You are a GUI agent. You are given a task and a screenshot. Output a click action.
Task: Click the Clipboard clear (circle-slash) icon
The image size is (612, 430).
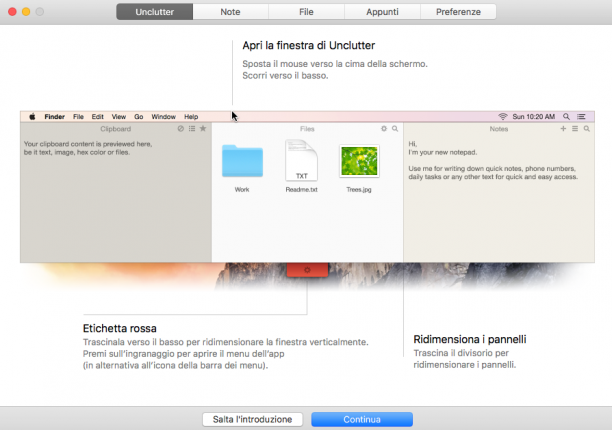[180, 128]
